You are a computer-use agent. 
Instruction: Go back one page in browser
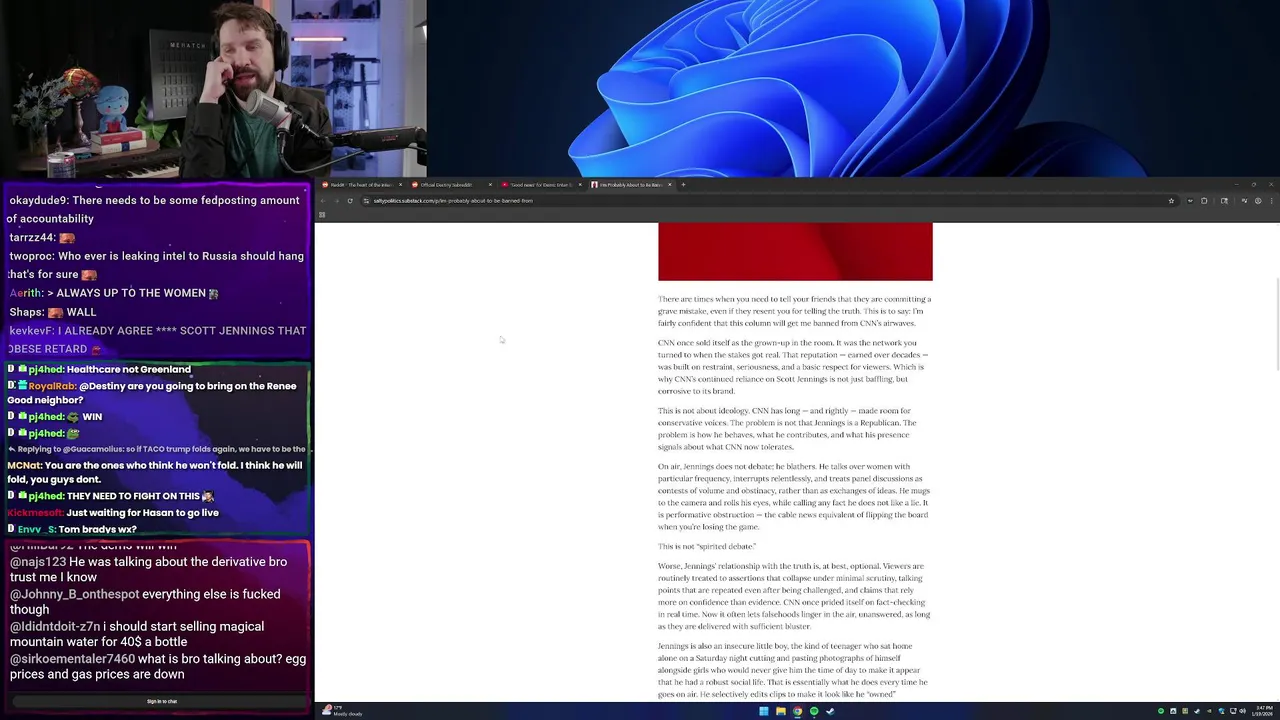pos(323,201)
